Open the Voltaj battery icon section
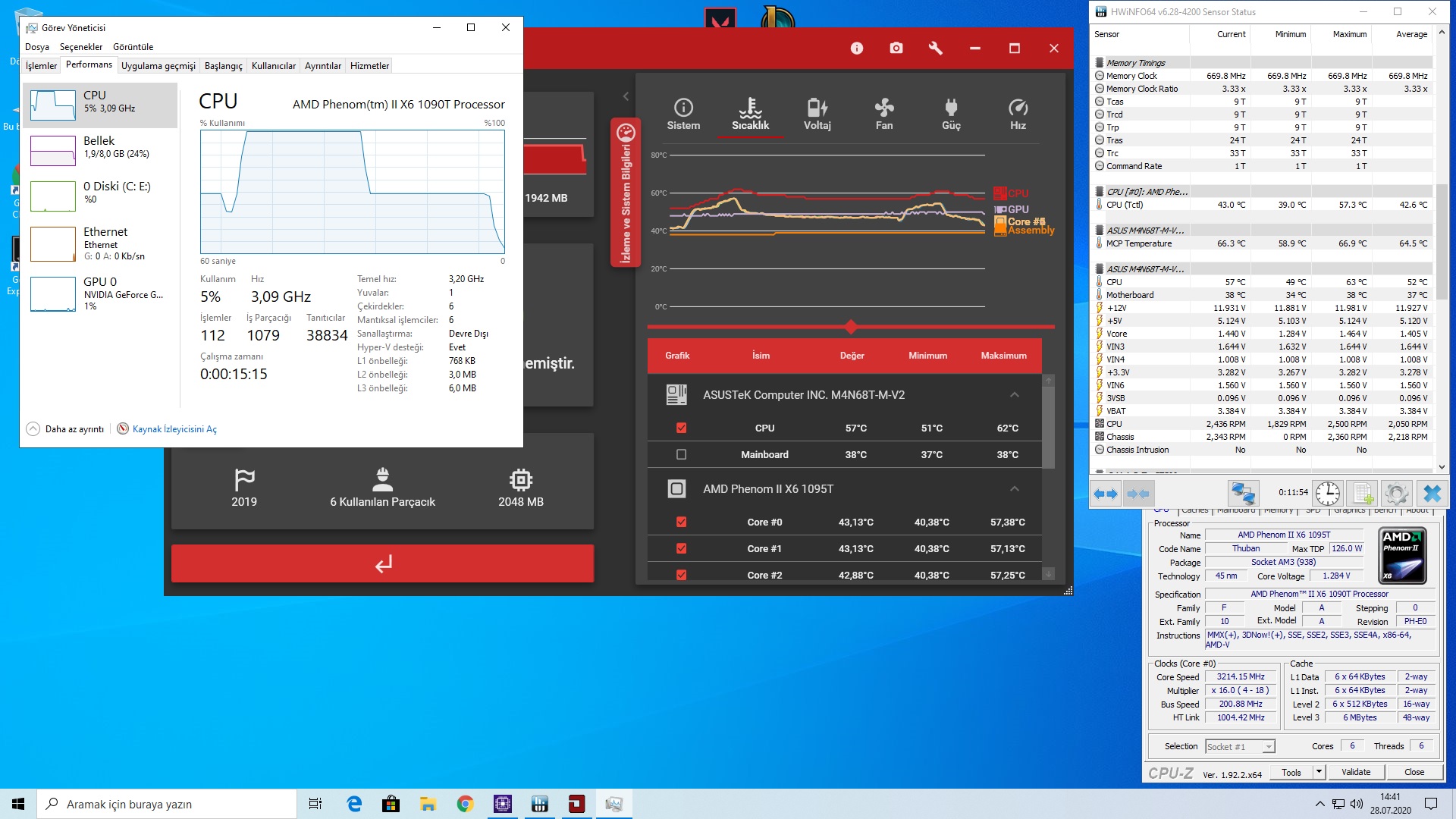Image resolution: width=1456 pixels, height=819 pixels. pos(817,115)
